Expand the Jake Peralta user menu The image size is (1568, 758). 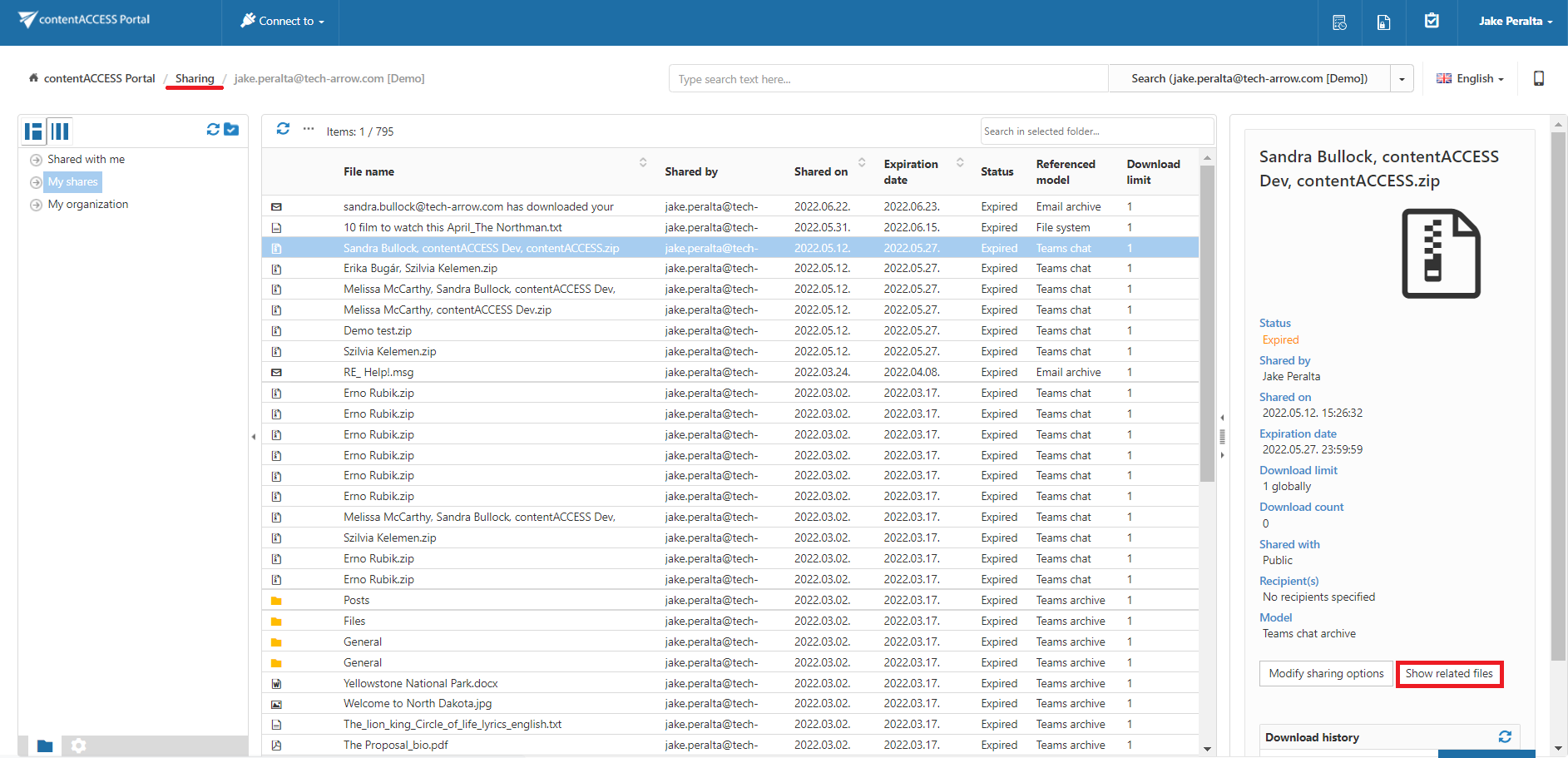pos(1515,21)
